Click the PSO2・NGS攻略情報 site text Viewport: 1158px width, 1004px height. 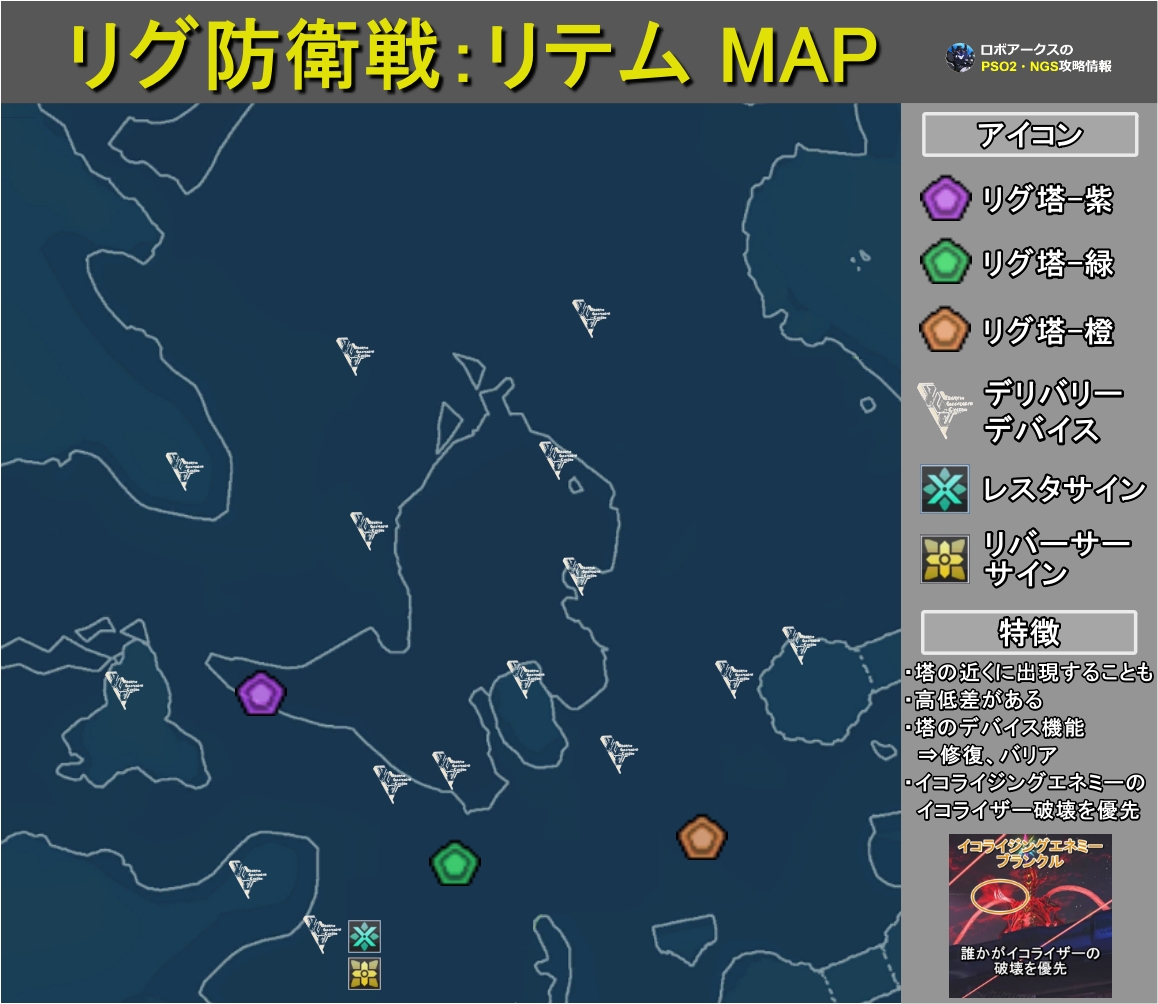[1046, 66]
